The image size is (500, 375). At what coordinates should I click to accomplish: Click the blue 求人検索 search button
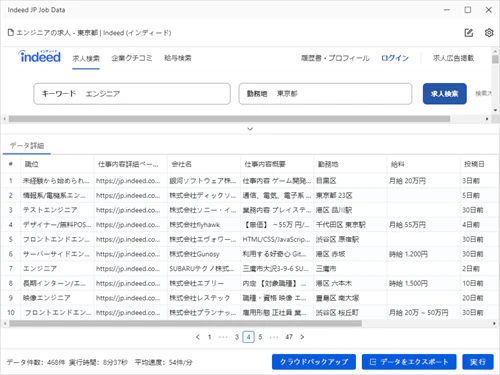(445, 94)
